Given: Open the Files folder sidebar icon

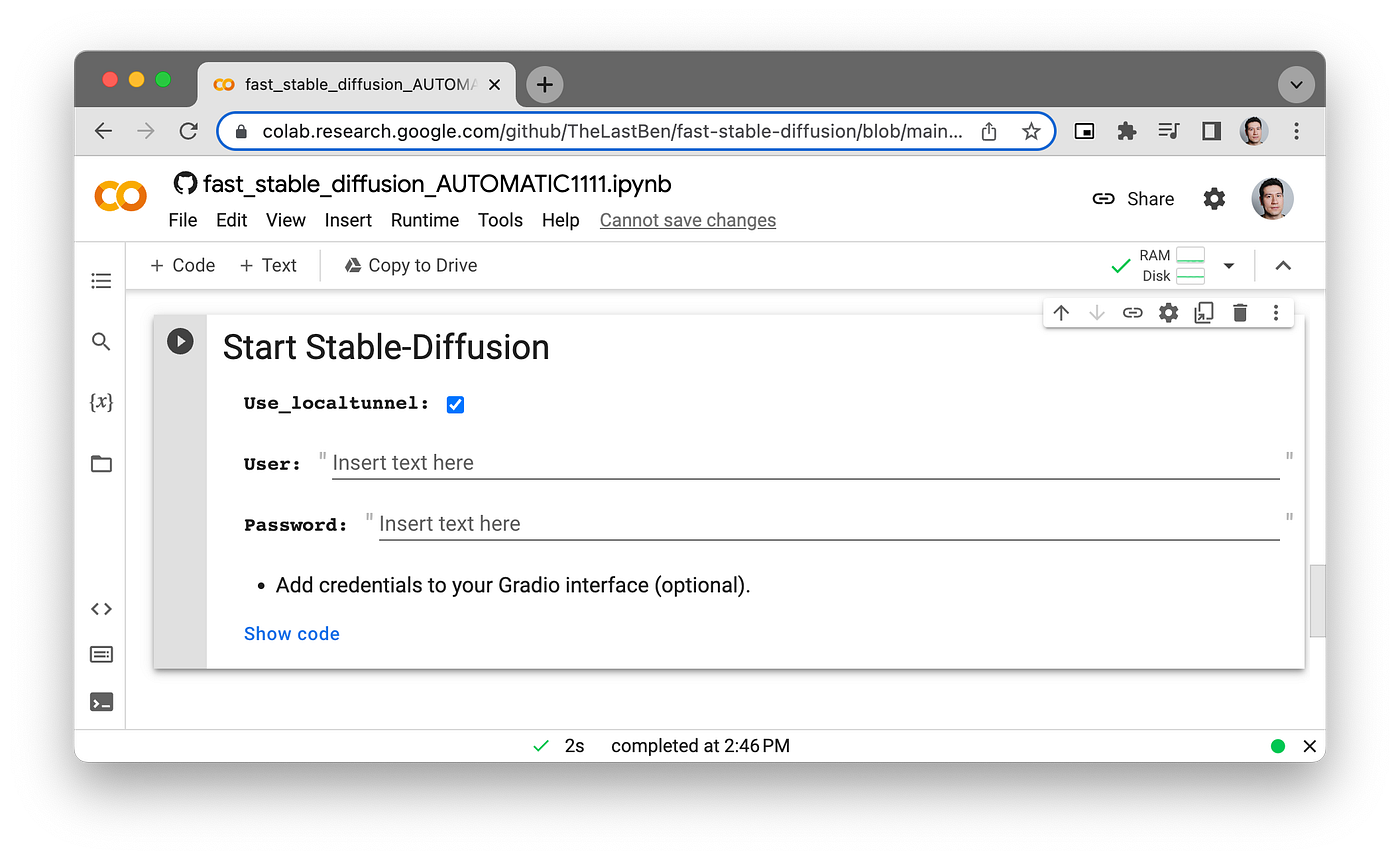Looking at the screenshot, I should point(101,464).
